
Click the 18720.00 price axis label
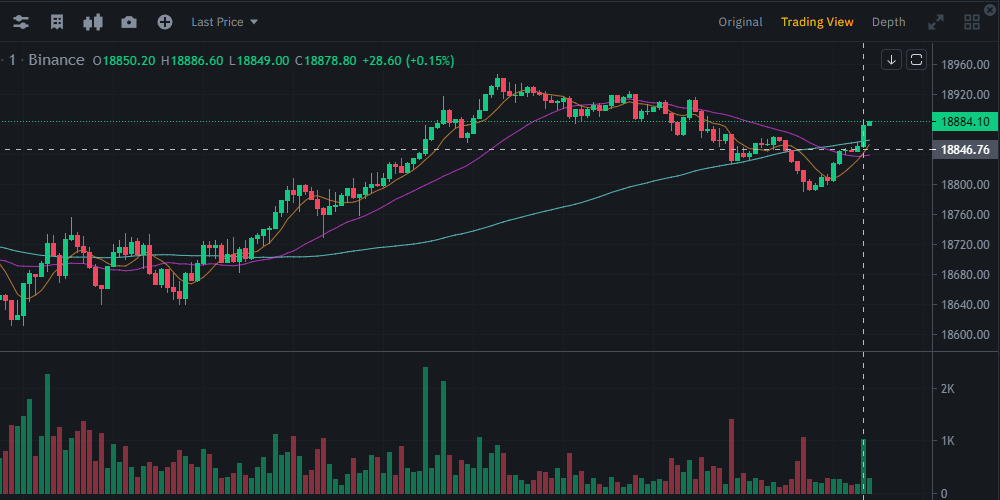[965, 245]
